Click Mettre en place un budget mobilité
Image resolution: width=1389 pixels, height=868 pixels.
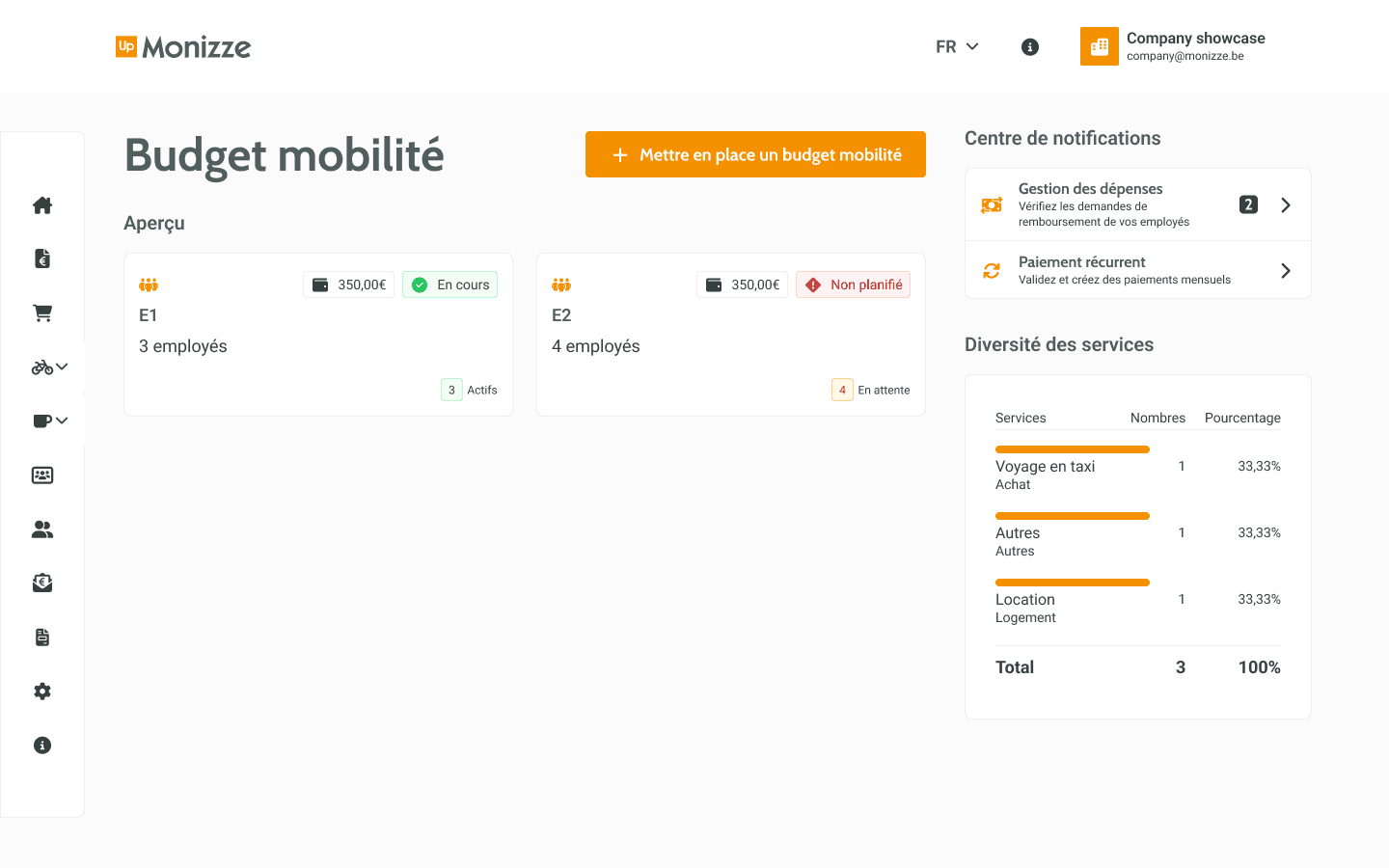tap(755, 154)
